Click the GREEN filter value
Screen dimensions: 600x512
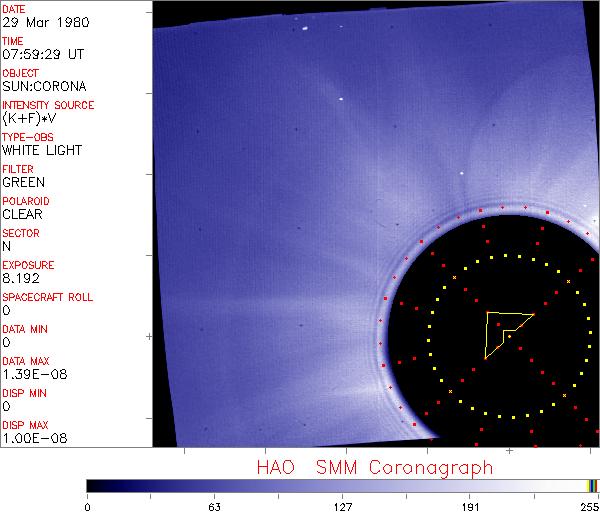[23, 183]
